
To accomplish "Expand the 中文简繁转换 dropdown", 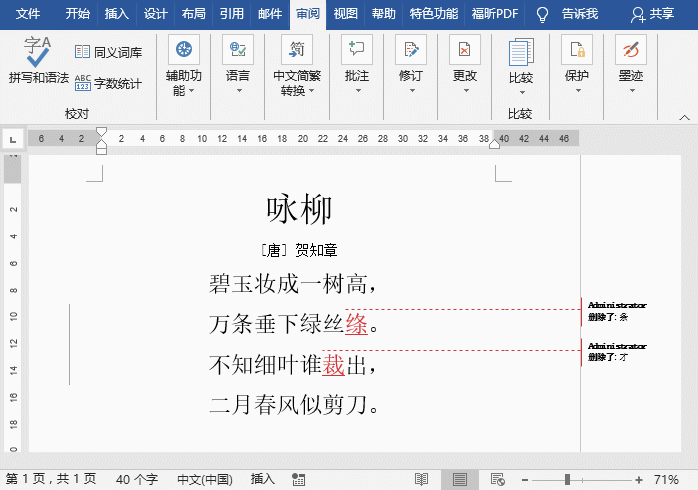I will tap(297, 91).
